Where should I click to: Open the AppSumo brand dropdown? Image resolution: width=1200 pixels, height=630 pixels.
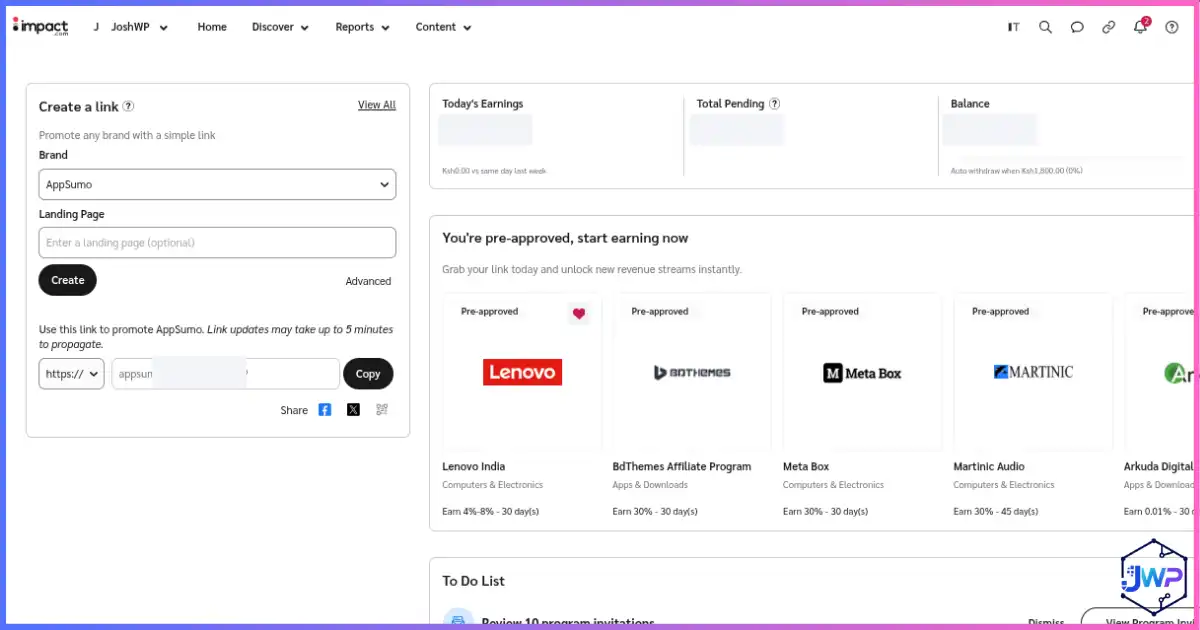coord(217,184)
